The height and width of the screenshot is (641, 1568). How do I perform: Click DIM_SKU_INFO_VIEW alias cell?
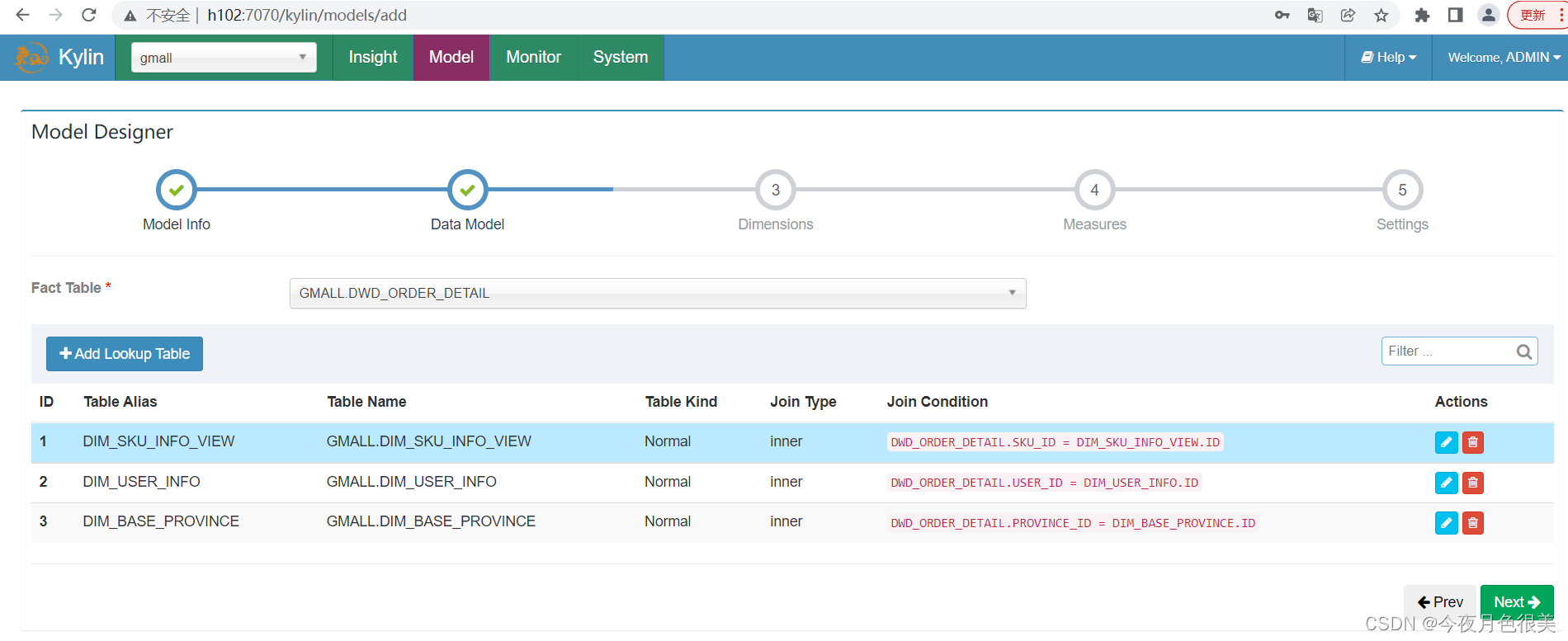tap(158, 441)
